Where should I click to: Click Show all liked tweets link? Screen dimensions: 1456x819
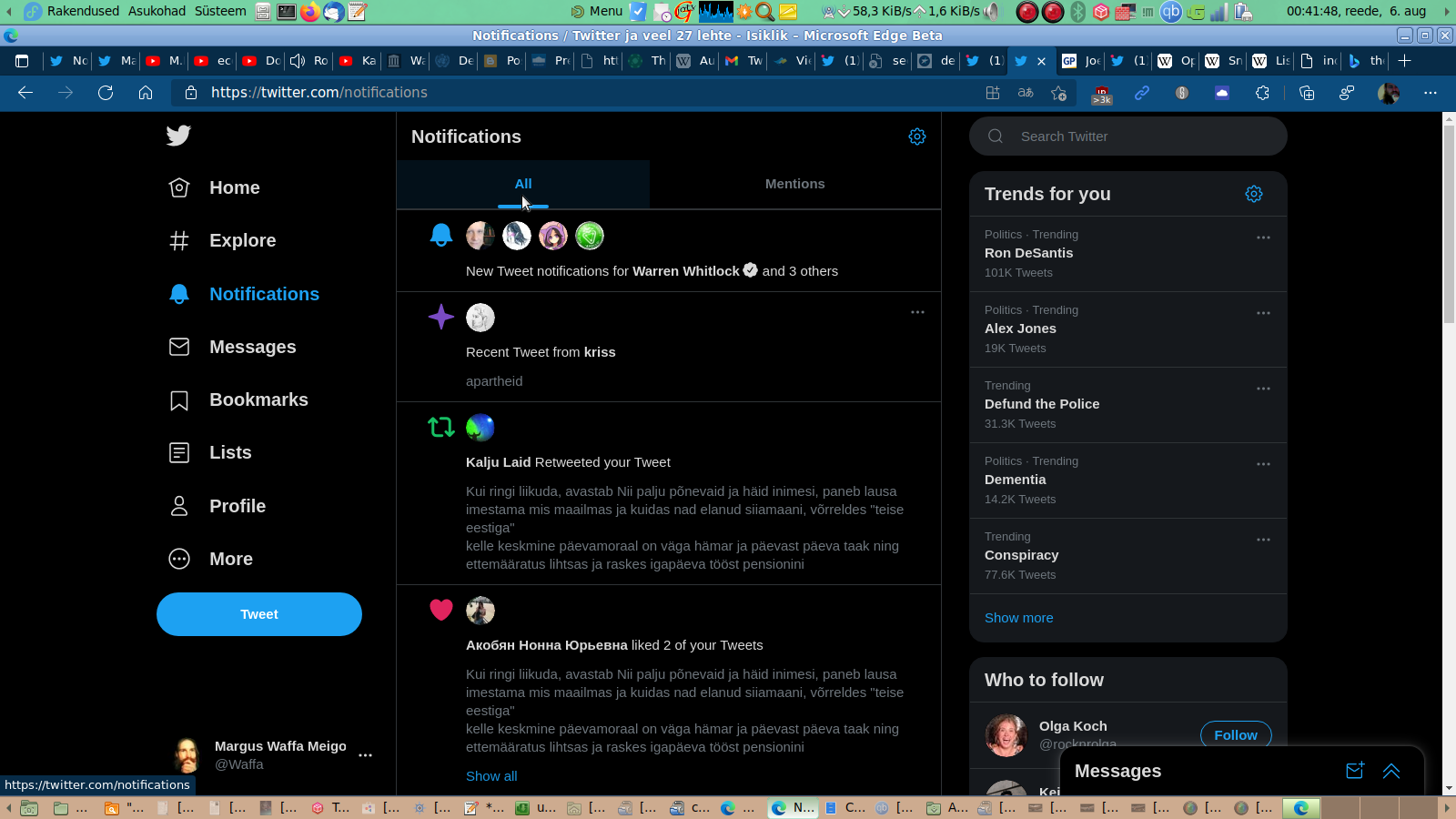tap(491, 776)
